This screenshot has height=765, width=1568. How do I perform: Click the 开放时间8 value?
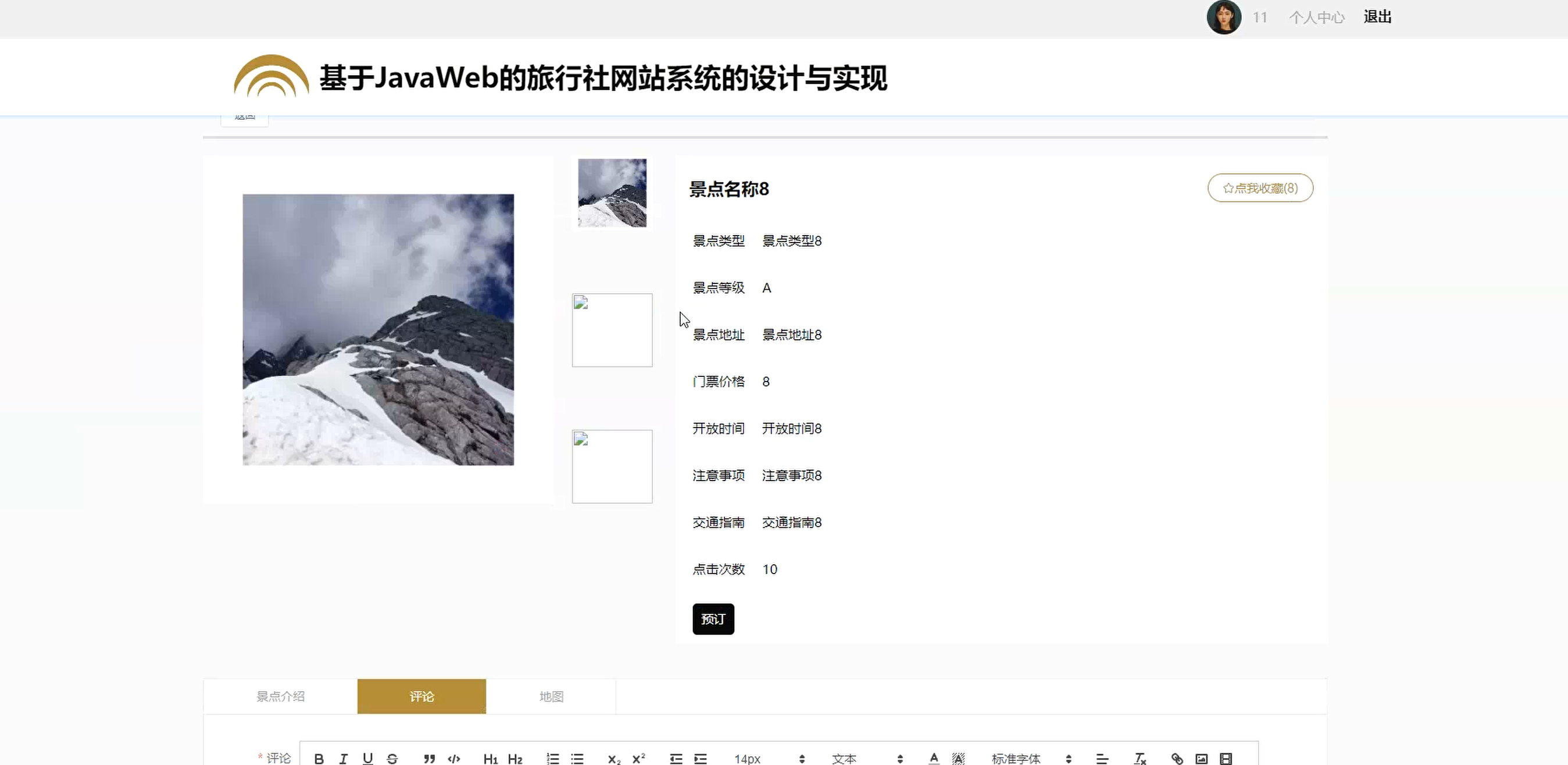pyautogui.click(x=791, y=428)
